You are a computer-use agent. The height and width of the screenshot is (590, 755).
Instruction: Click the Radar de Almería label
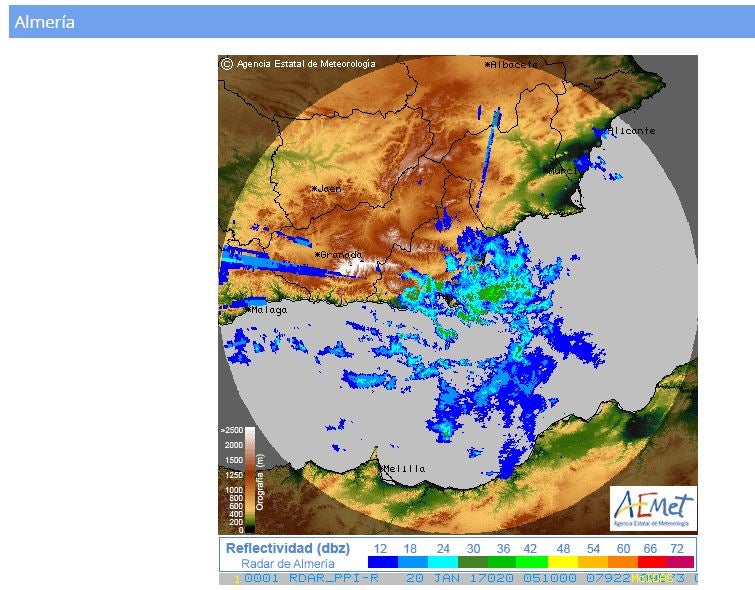(x=287, y=564)
